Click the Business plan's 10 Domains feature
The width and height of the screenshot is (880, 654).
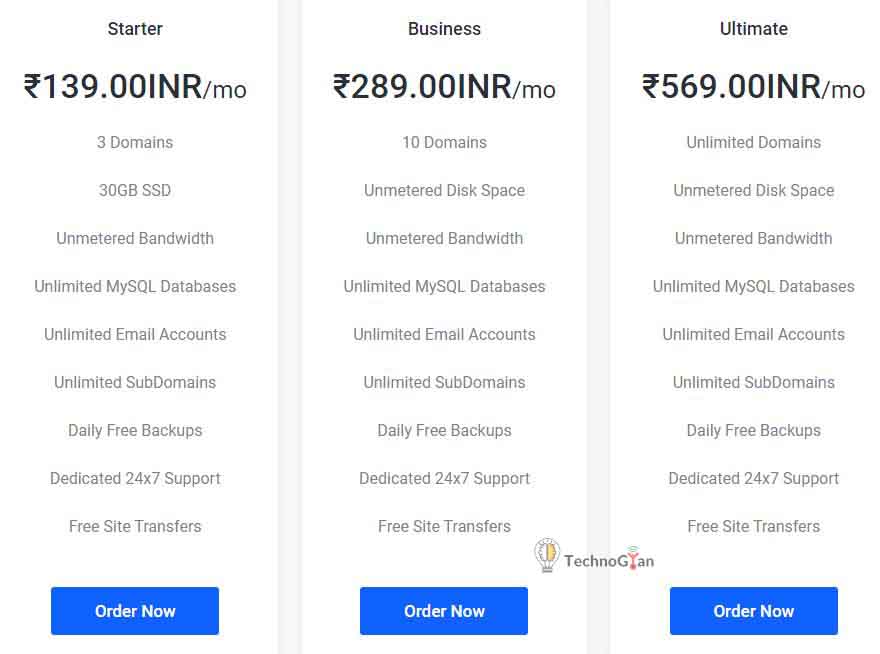tap(444, 142)
